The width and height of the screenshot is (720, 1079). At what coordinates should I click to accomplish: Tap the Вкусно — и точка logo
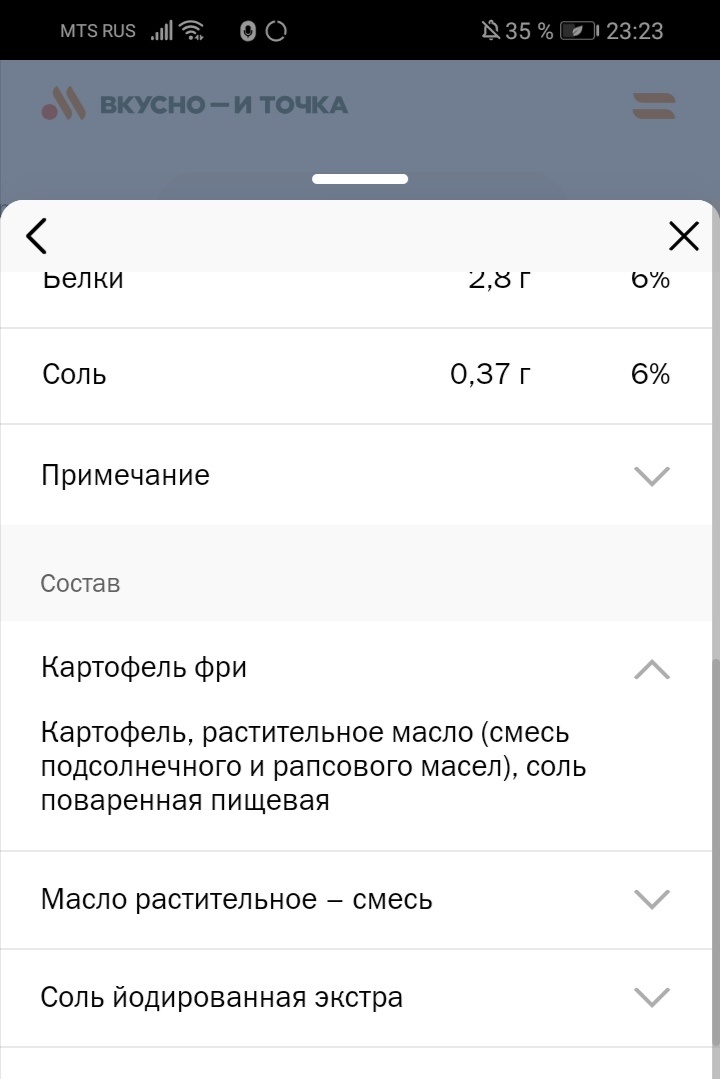[200, 104]
